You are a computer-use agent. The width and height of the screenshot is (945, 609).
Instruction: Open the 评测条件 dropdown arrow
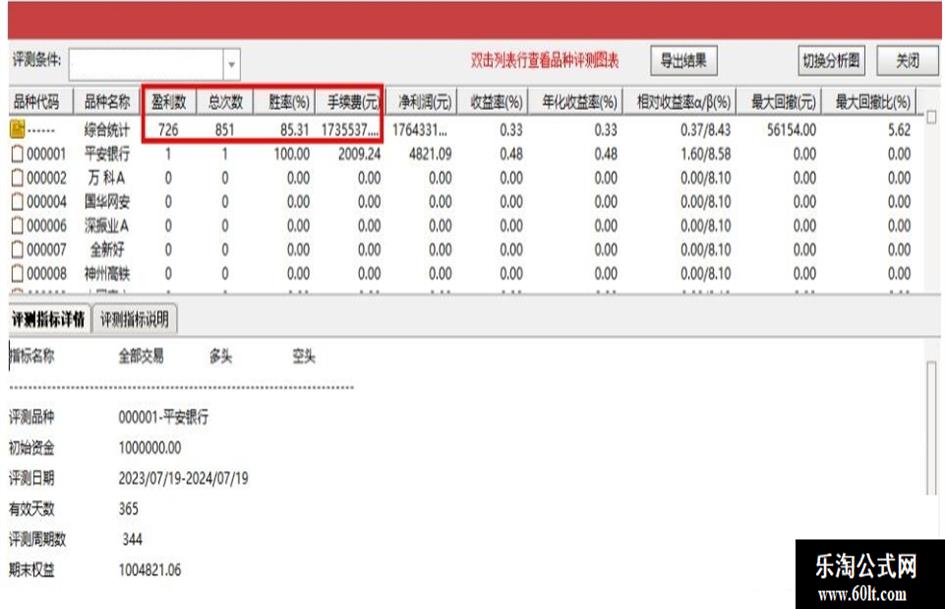231,65
